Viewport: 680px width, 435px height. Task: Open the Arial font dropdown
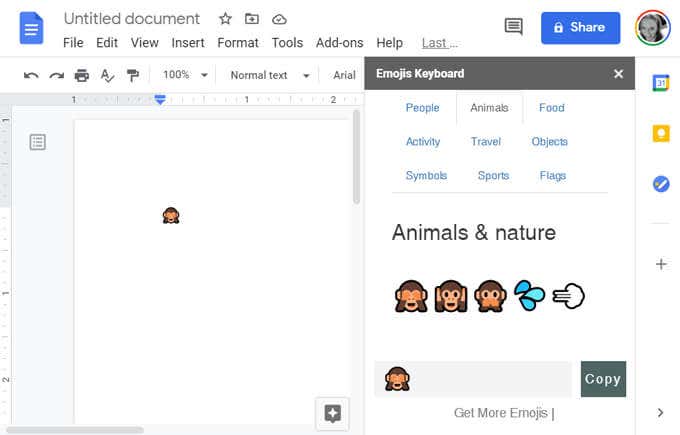344,75
